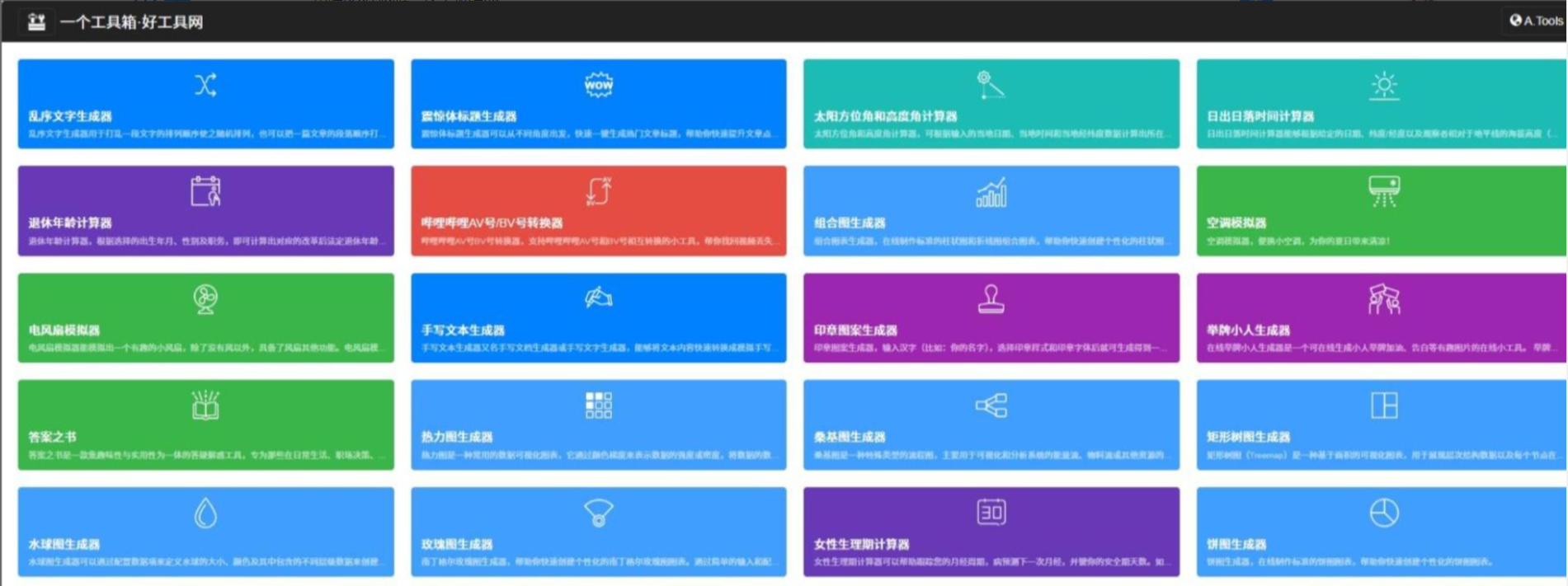Open the 退休年龄计算器 title link
The width and height of the screenshot is (1568, 586).
point(70,223)
